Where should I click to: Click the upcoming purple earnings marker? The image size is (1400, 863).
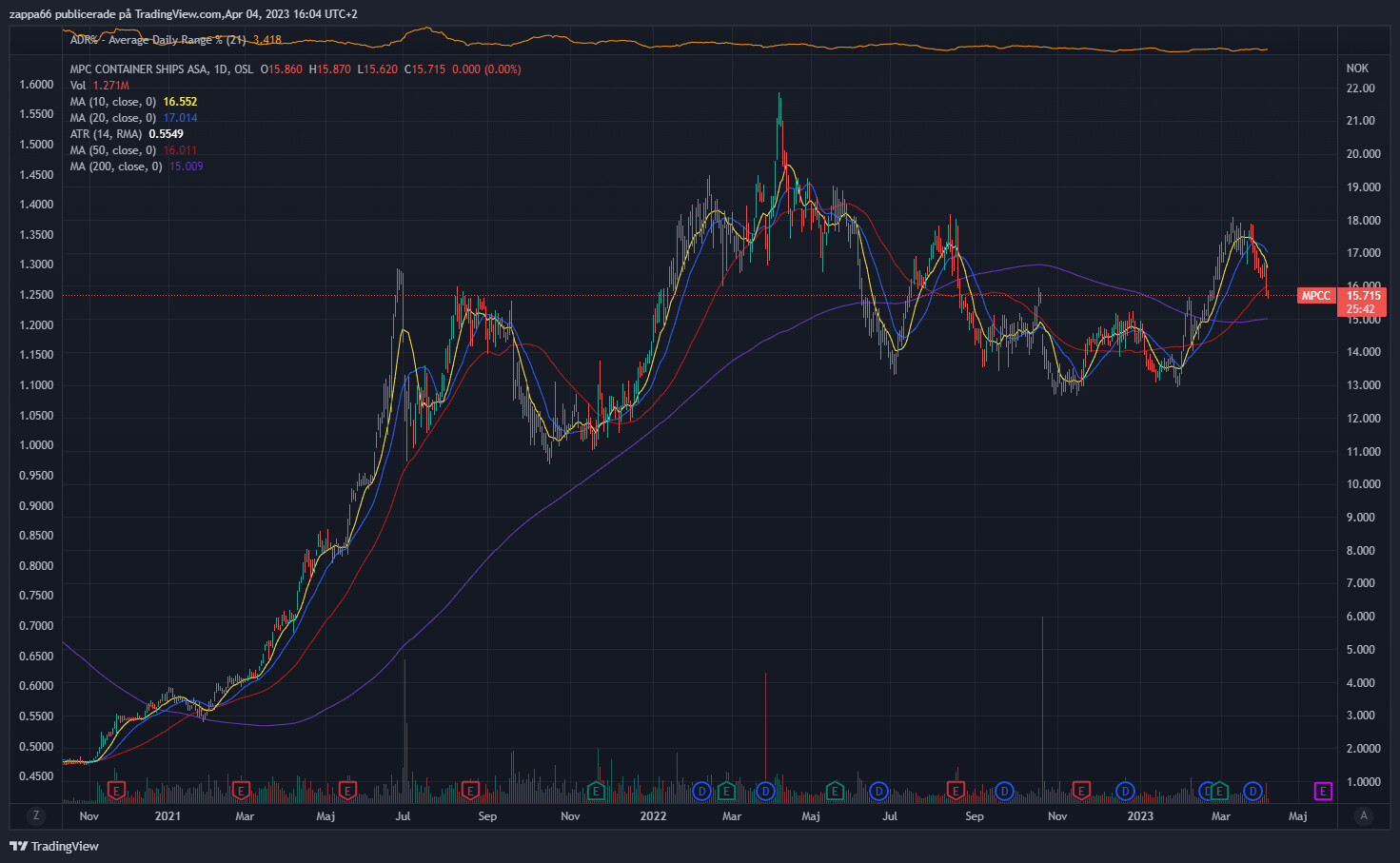point(1323,791)
